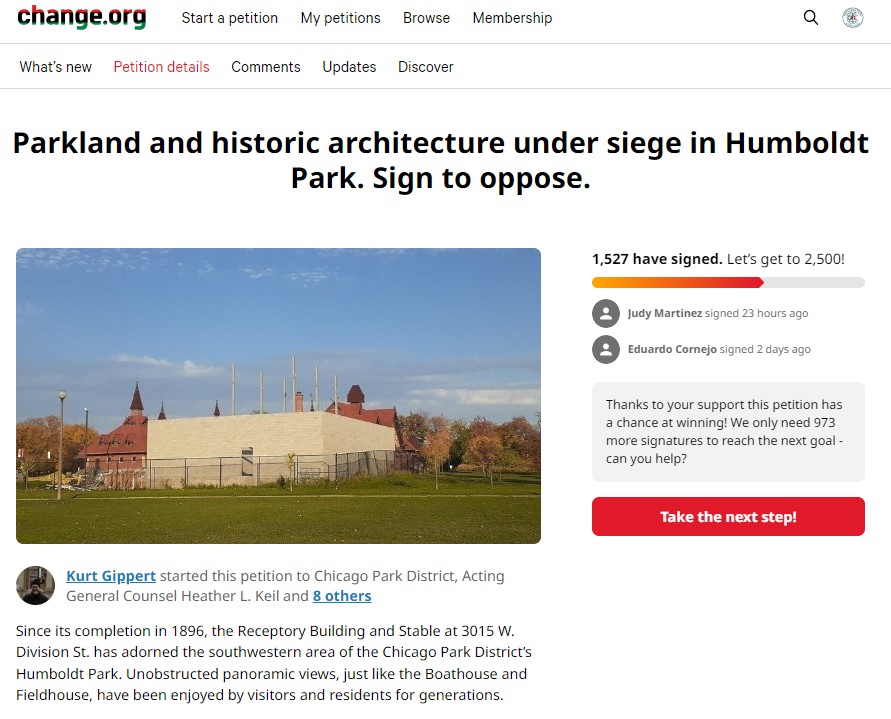Click Kurt Gippert's profile photo
891x719 pixels.
pyautogui.click(x=36, y=586)
